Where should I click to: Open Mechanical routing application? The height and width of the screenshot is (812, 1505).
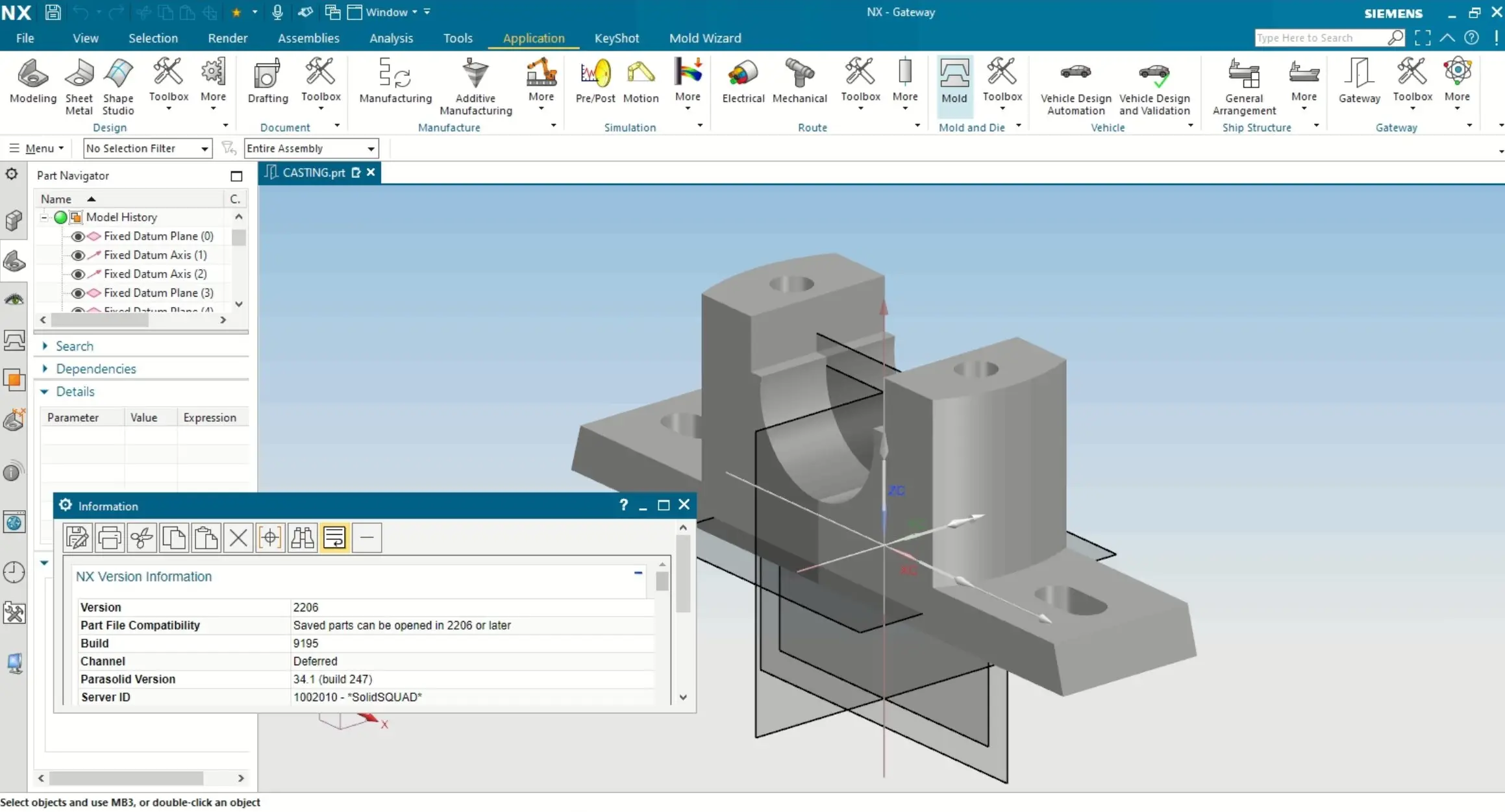pos(799,81)
